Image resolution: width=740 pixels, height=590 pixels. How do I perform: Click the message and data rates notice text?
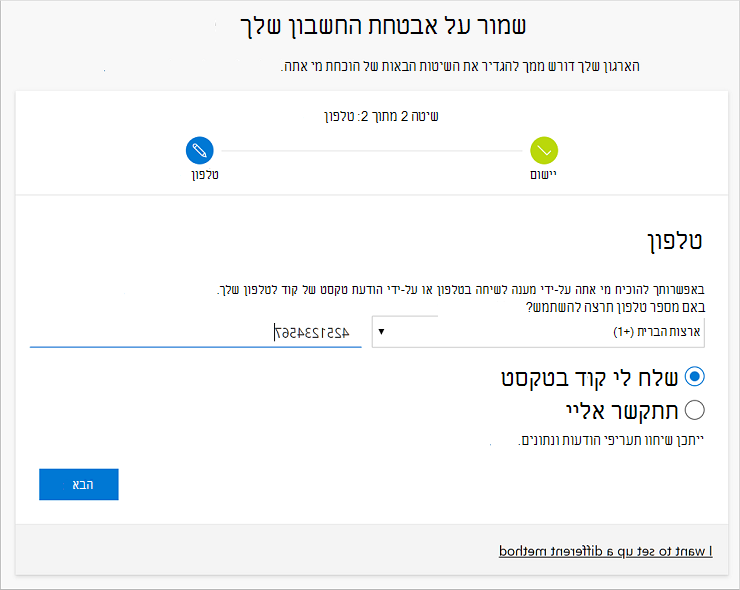(611, 440)
